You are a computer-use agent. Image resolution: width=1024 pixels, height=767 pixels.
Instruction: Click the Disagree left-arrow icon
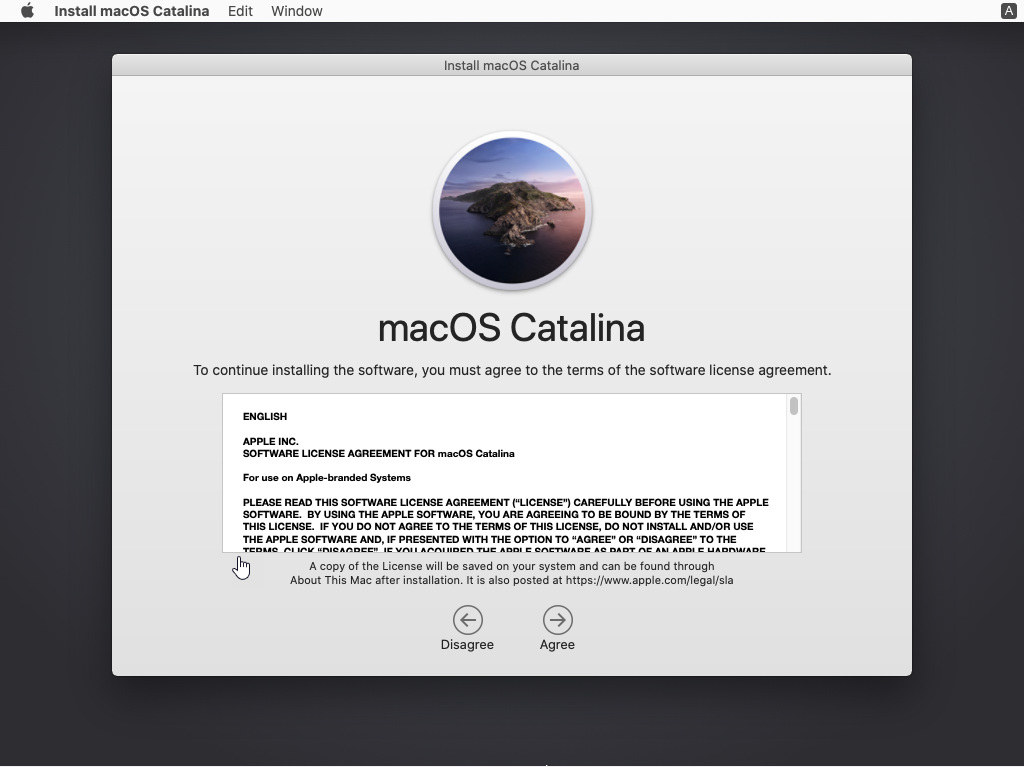click(x=467, y=620)
